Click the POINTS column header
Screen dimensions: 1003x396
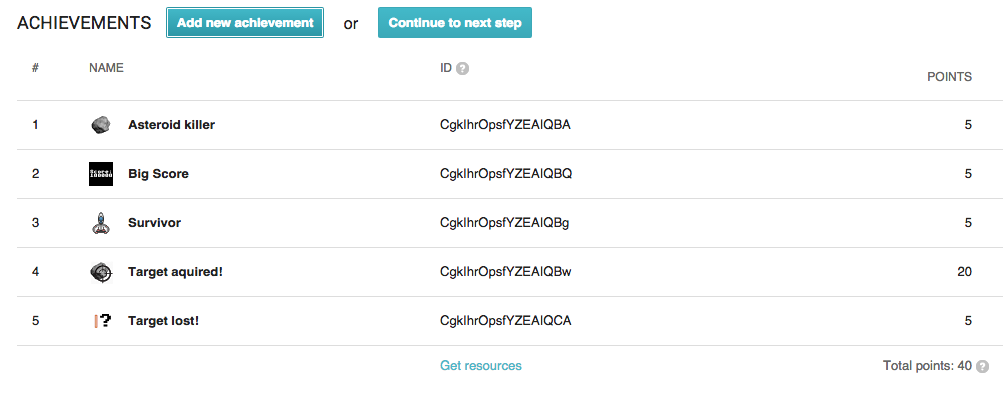[x=949, y=77]
